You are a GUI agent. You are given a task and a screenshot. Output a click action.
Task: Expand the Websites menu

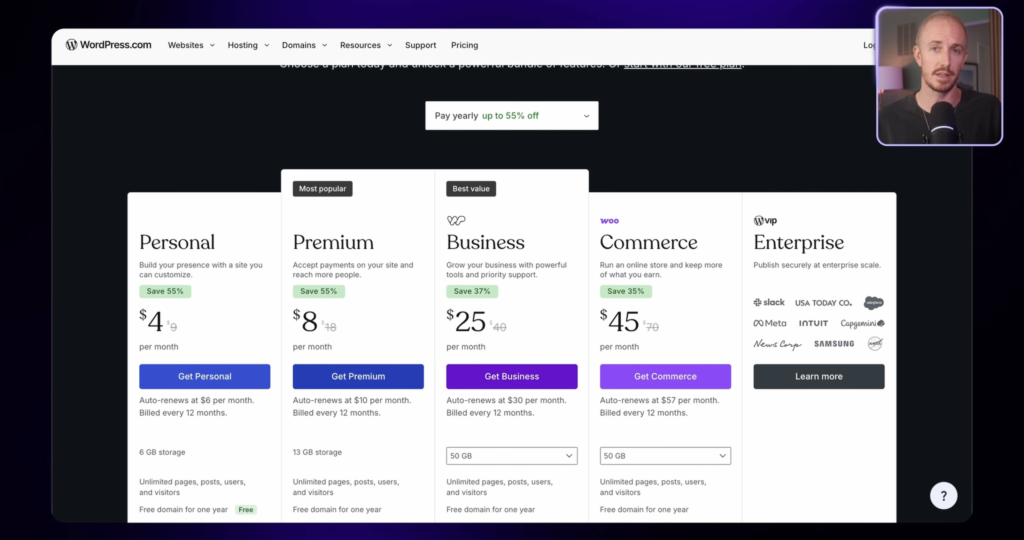[x=191, y=45]
